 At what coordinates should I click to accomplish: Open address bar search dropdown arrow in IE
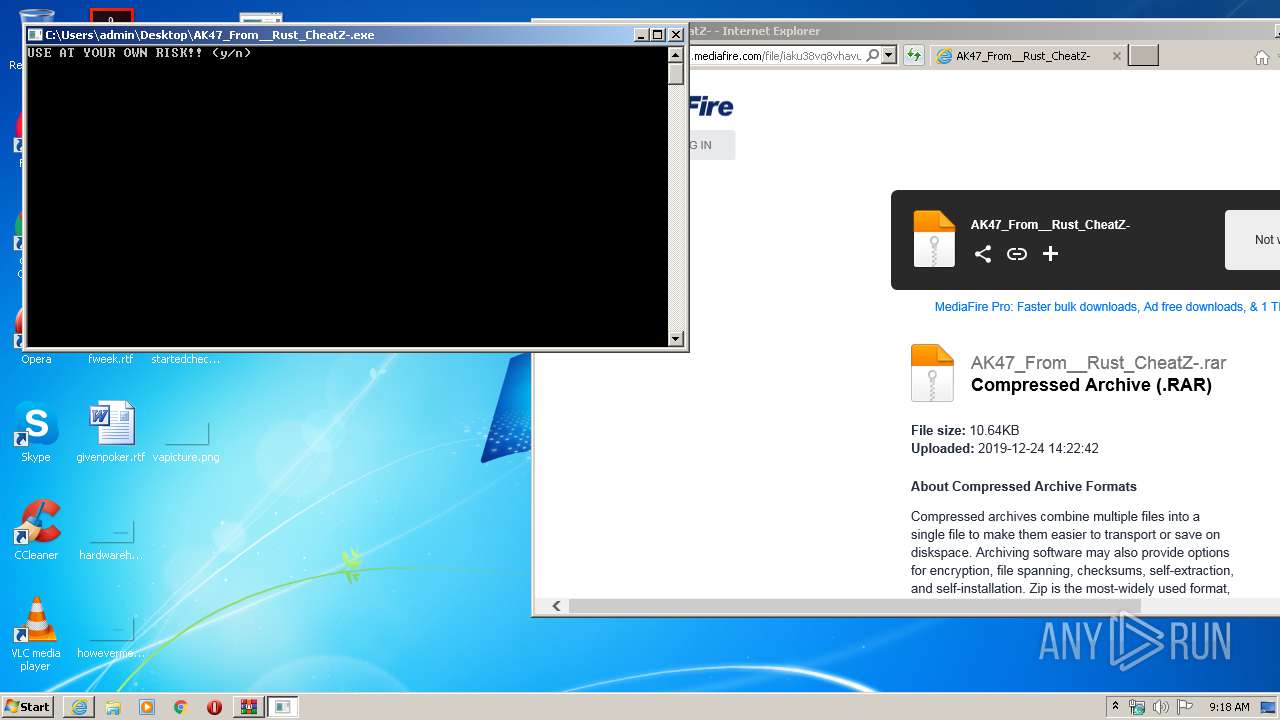pos(887,56)
